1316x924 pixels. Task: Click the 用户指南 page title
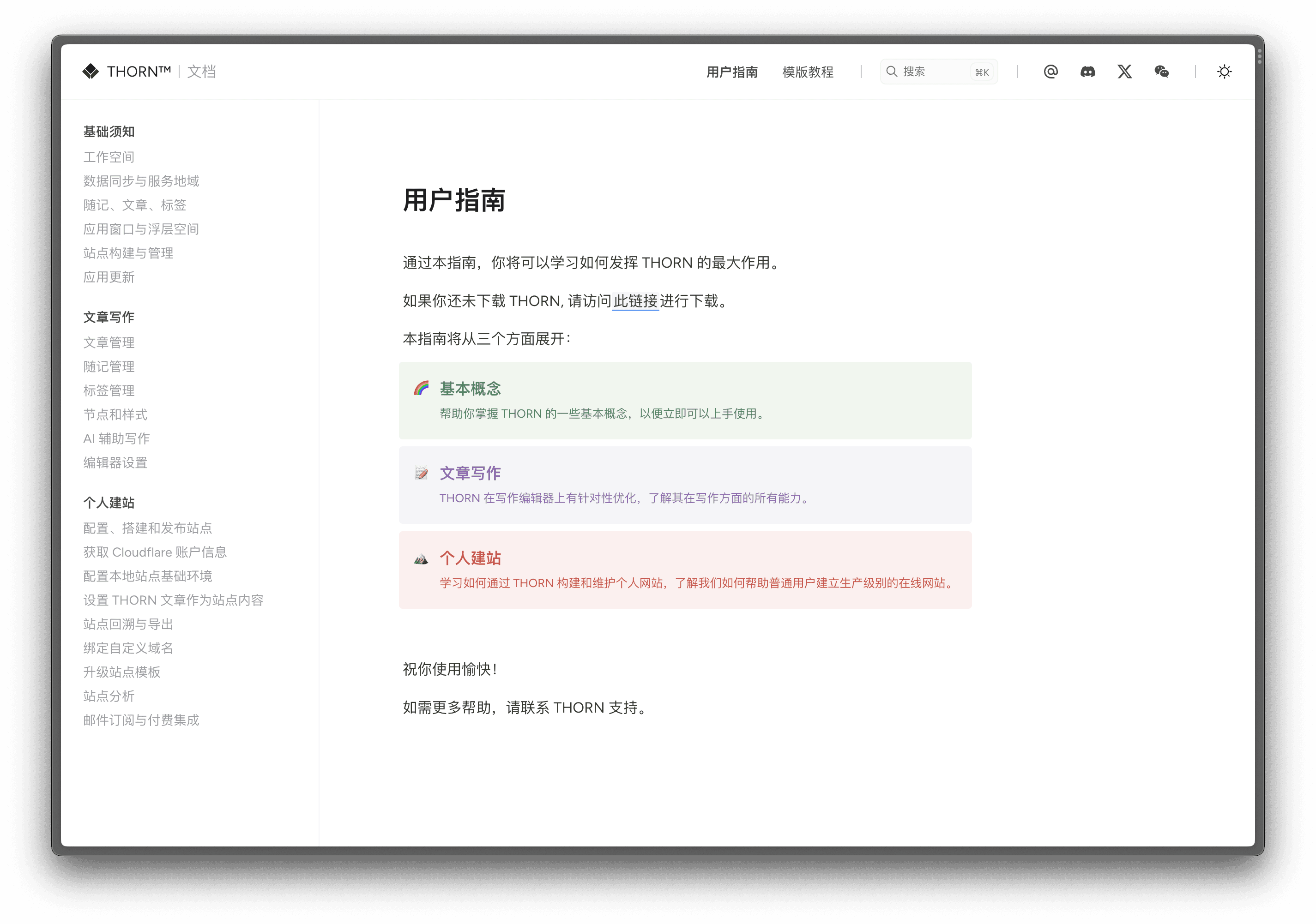tap(454, 200)
